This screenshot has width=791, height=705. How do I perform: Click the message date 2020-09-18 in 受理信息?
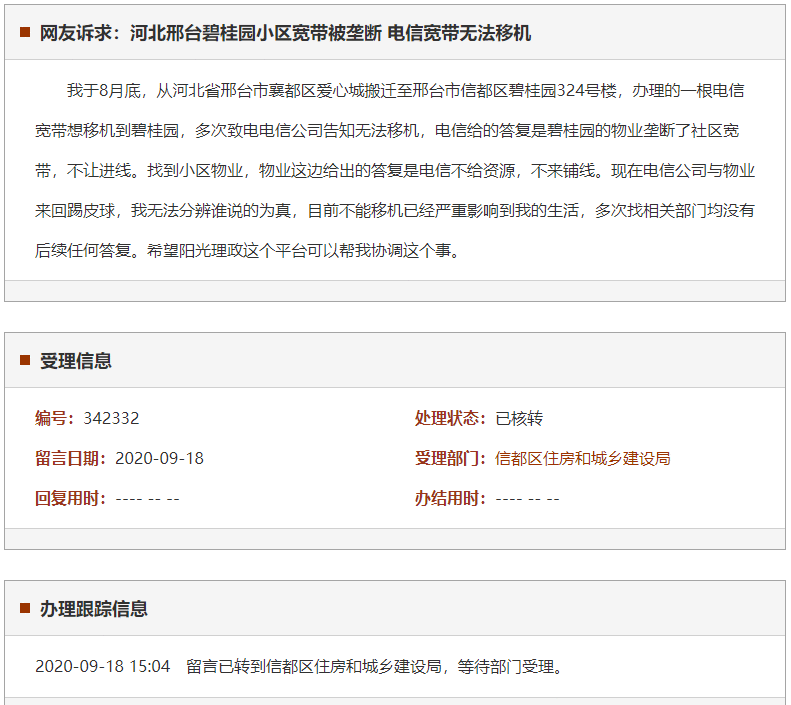(159, 458)
